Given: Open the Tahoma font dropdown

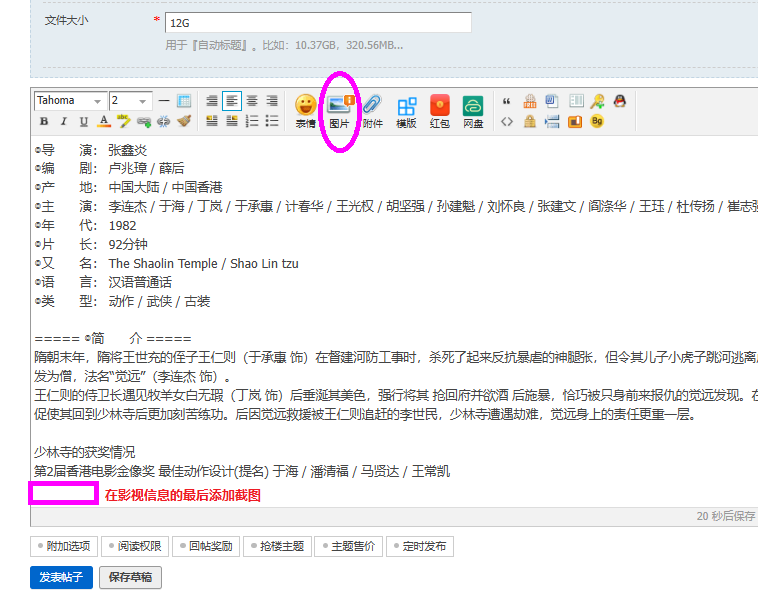Looking at the screenshot, I should 70,101.
